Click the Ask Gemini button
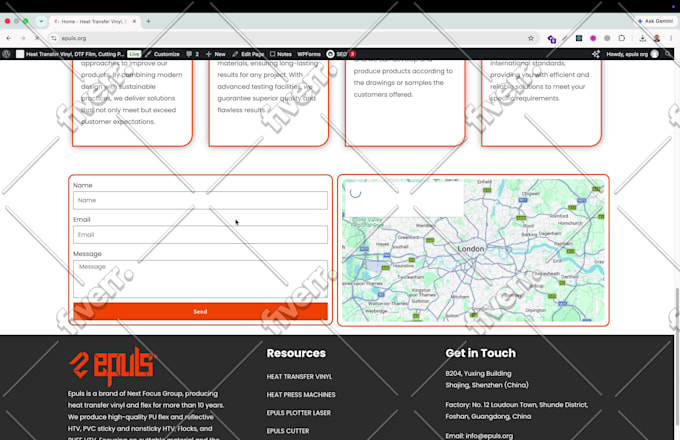680x440 pixels. coord(655,21)
